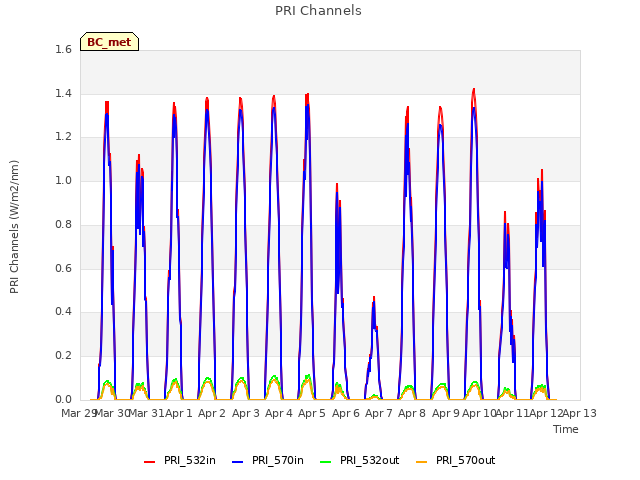Select the 1.2 y-axis tick label
This screenshot has width=640, height=480.
[x=63, y=137]
